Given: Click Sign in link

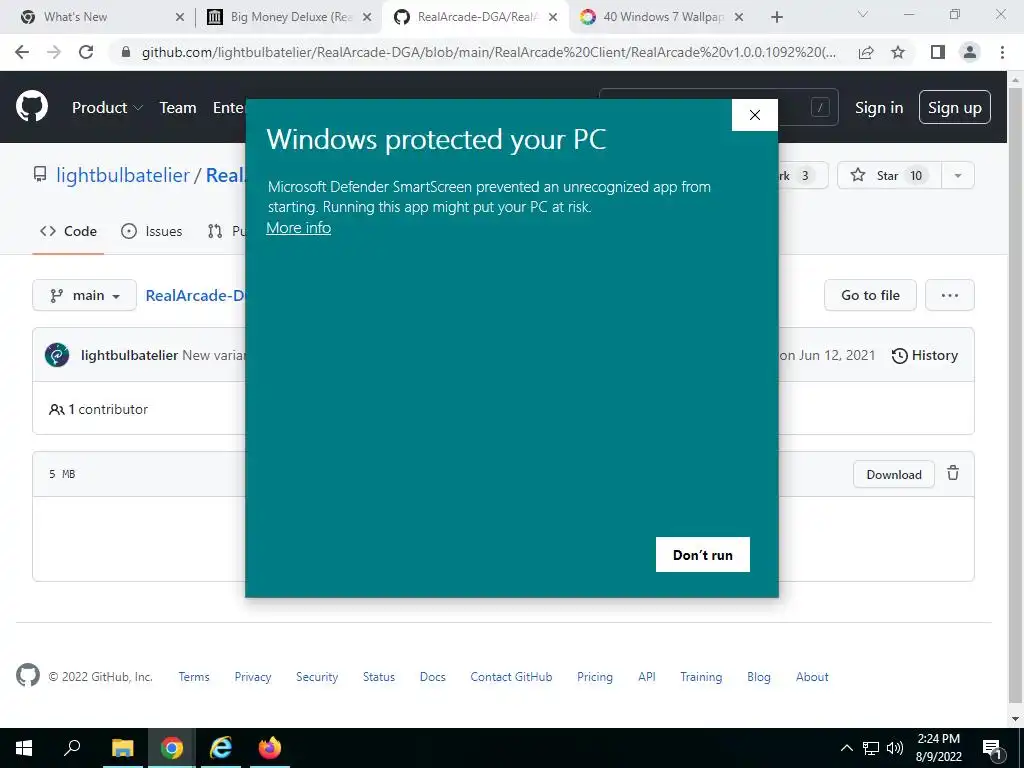Looking at the screenshot, I should coord(879,108).
